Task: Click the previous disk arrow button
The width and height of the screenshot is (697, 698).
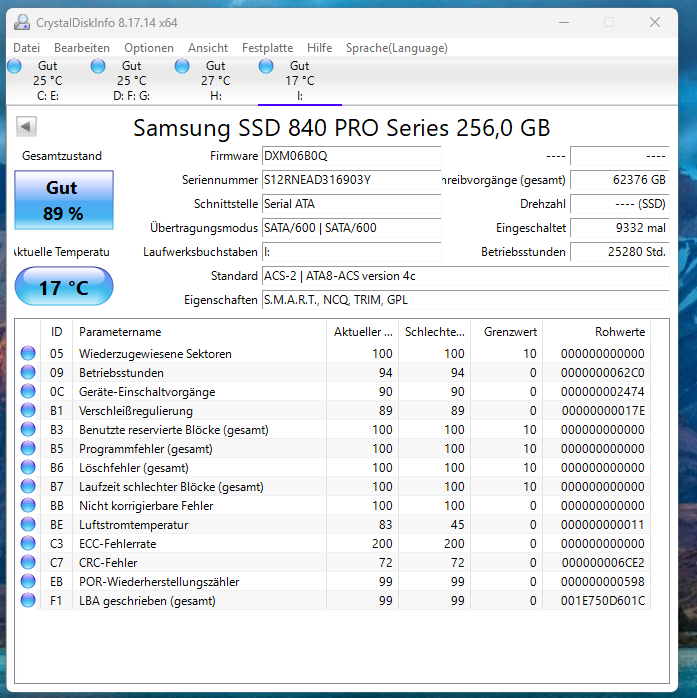Action: 26,127
